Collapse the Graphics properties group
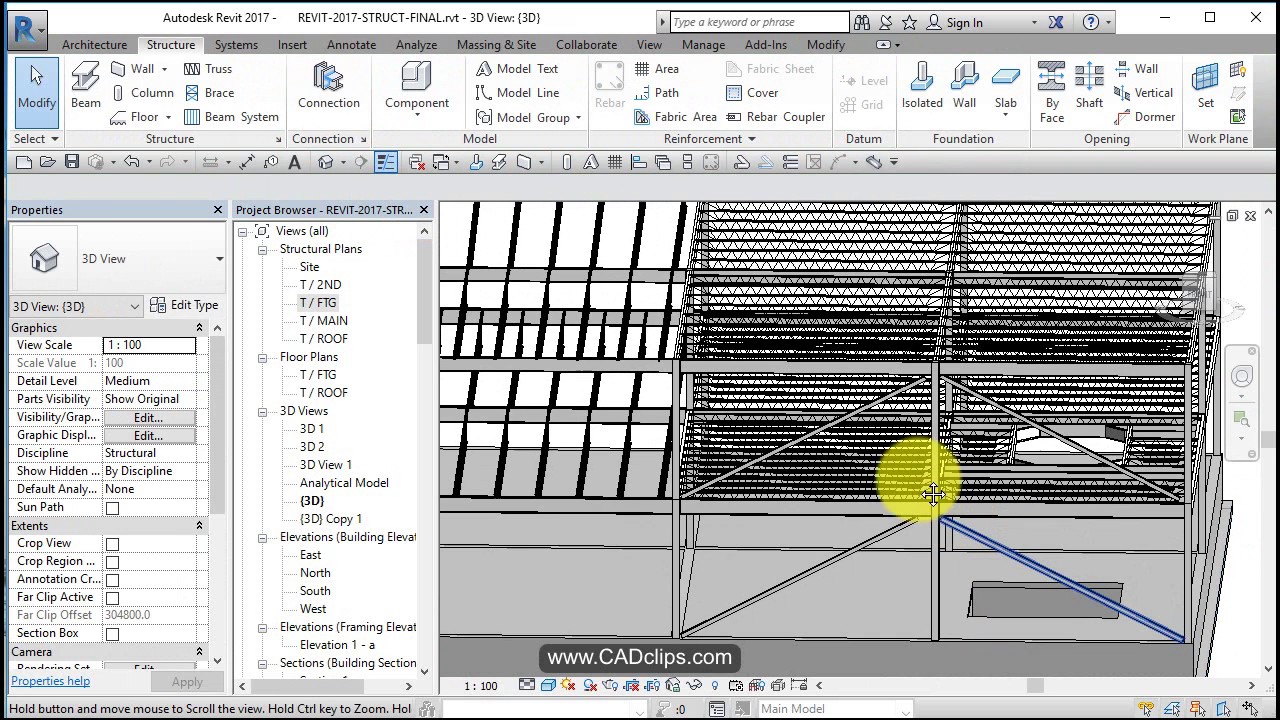 199,328
